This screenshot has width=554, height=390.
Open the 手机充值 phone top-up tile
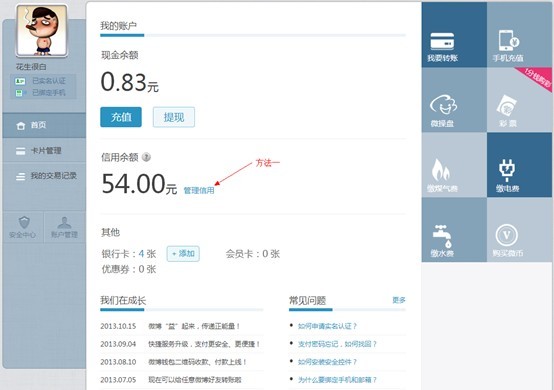519,35
